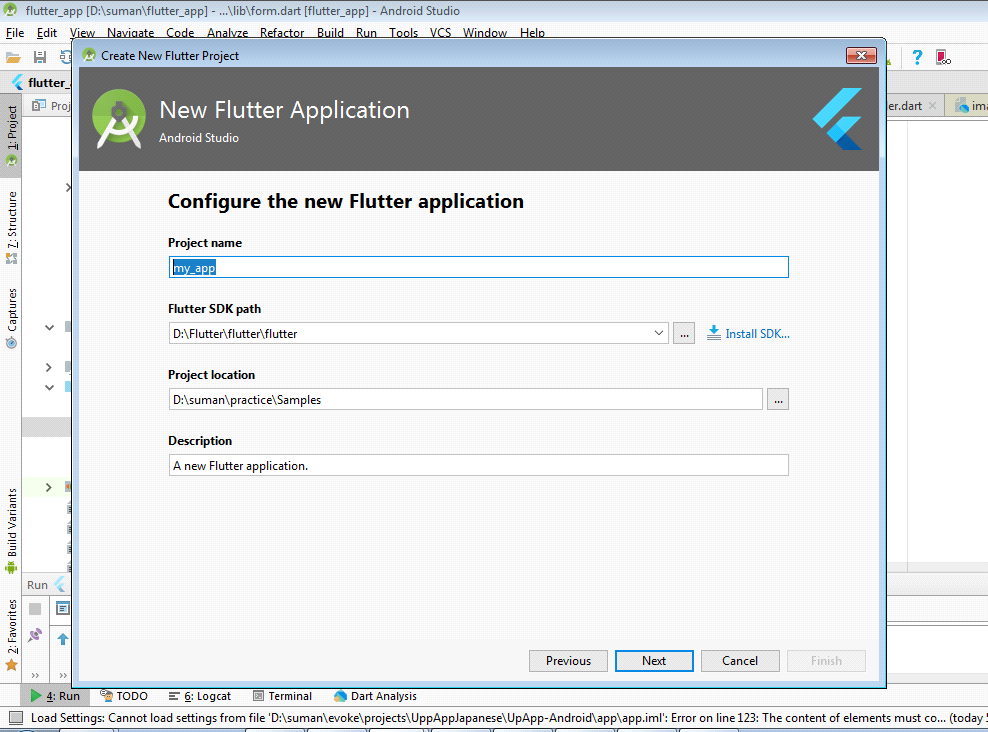Open the Refactor menu

282,33
